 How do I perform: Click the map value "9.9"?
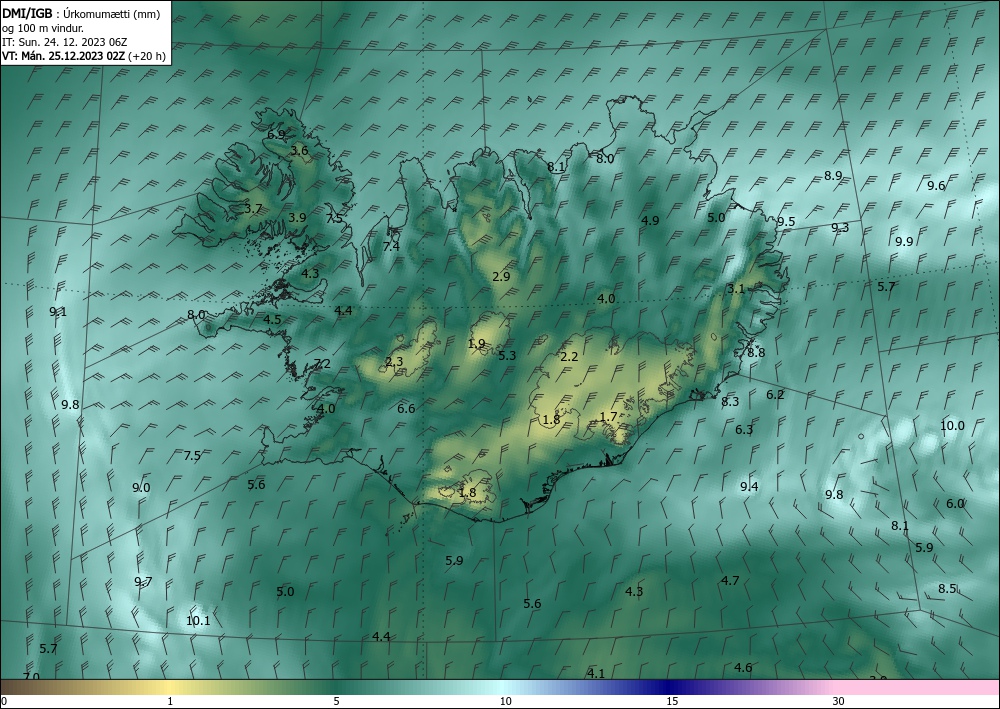904,241
